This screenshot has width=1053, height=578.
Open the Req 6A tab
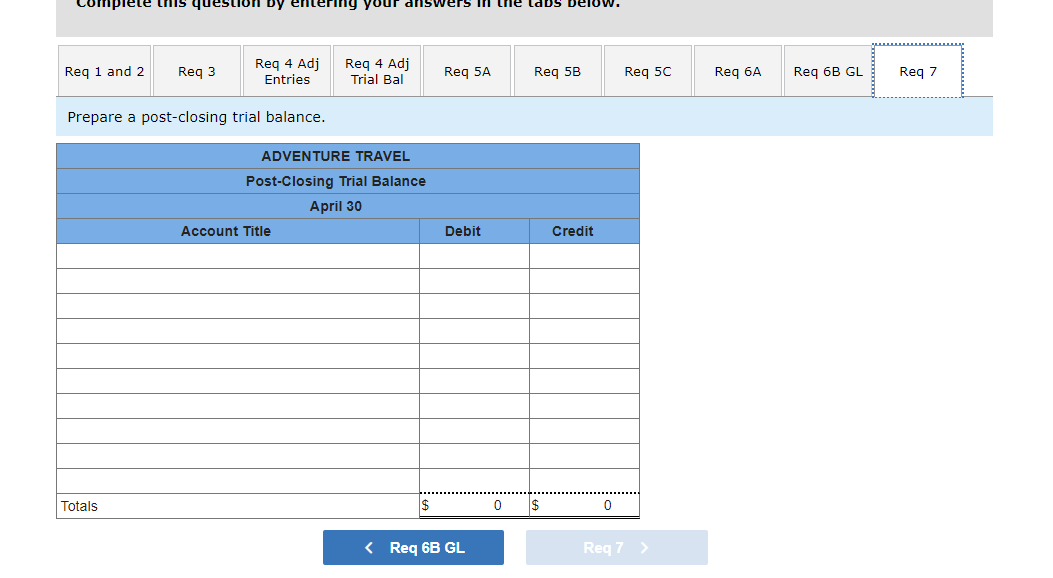pos(737,71)
